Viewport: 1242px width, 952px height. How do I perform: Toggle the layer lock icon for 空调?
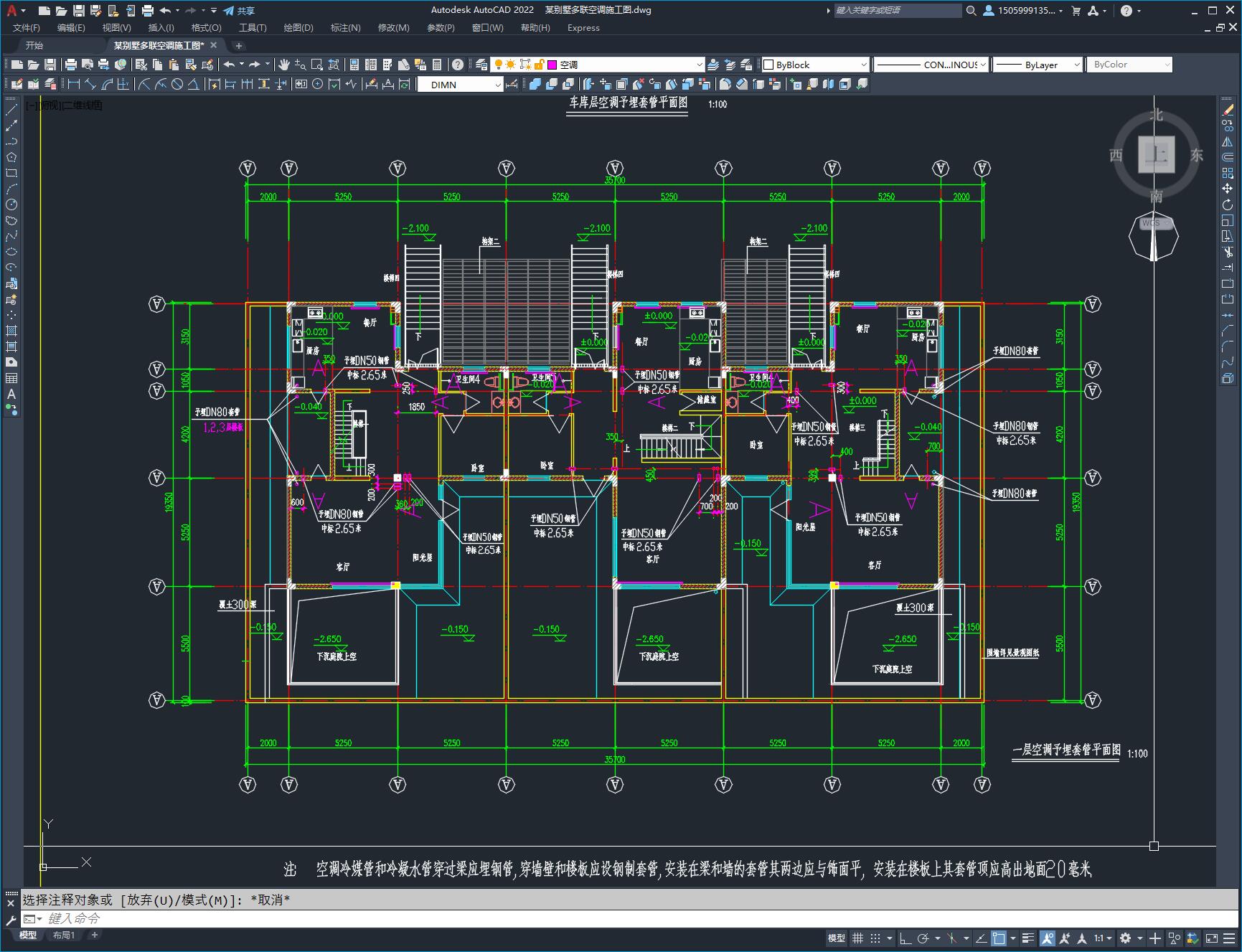[x=540, y=65]
